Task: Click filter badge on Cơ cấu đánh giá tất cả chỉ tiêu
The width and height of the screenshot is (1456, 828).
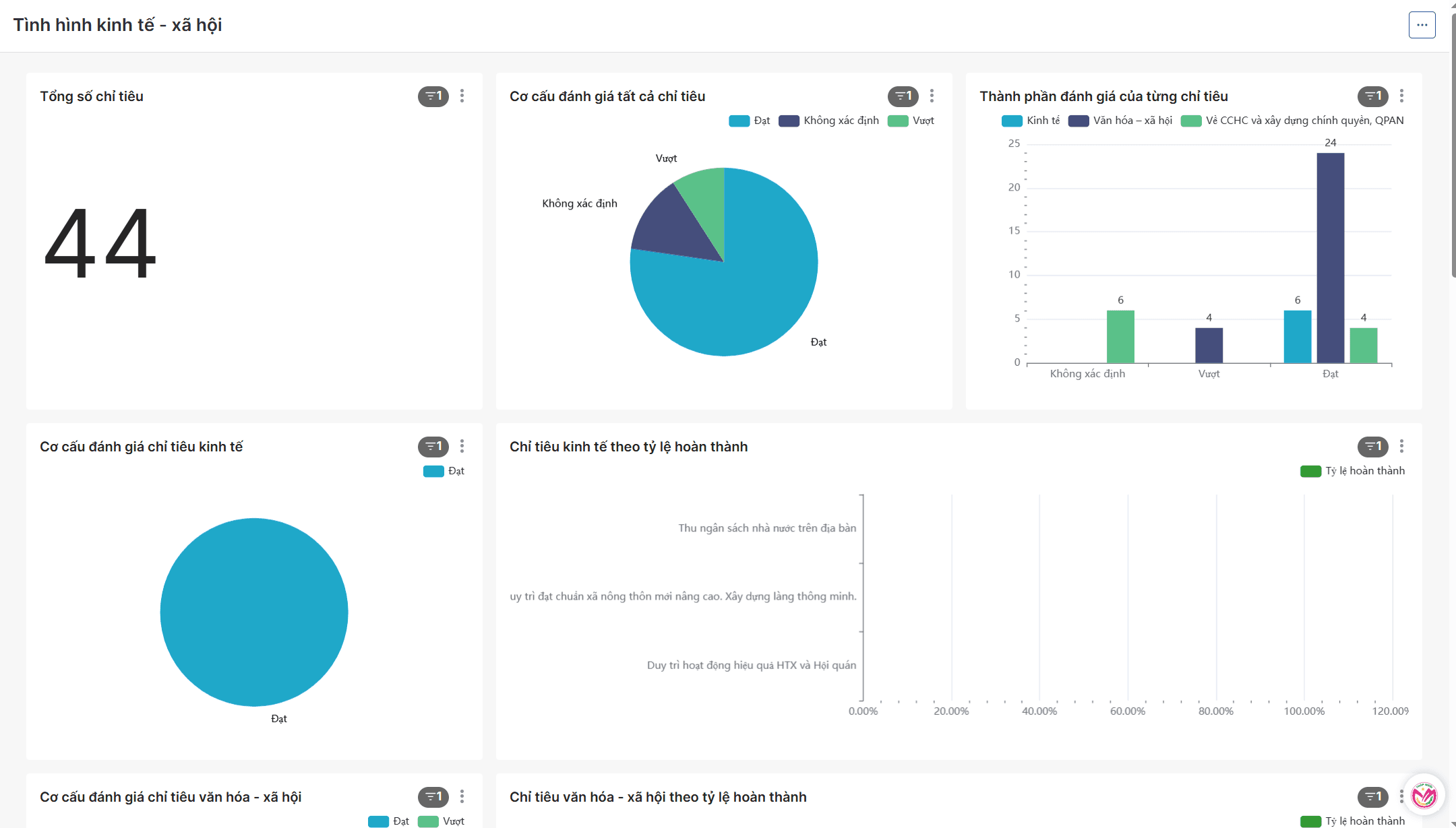Action: pos(903,96)
